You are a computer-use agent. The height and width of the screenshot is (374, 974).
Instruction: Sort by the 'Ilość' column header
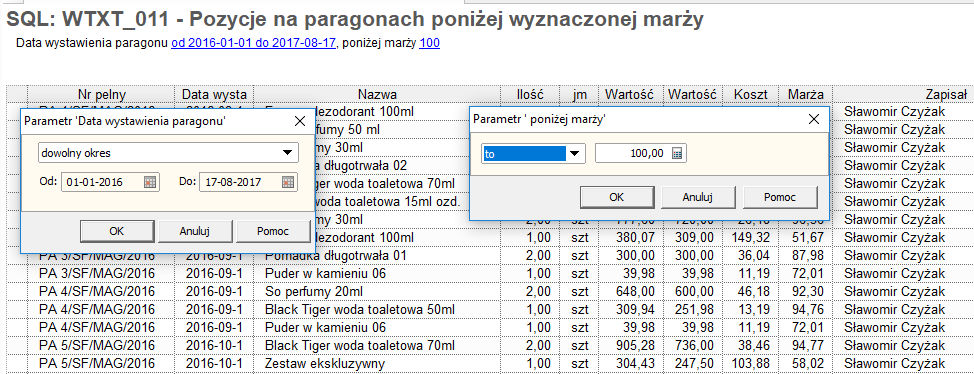pyautogui.click(x=530, y=94)
